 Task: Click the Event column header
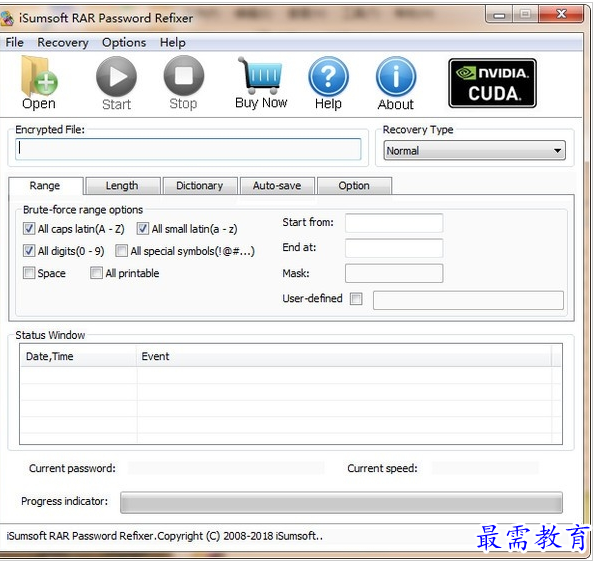pyautogui.click(x=344, y=356)
